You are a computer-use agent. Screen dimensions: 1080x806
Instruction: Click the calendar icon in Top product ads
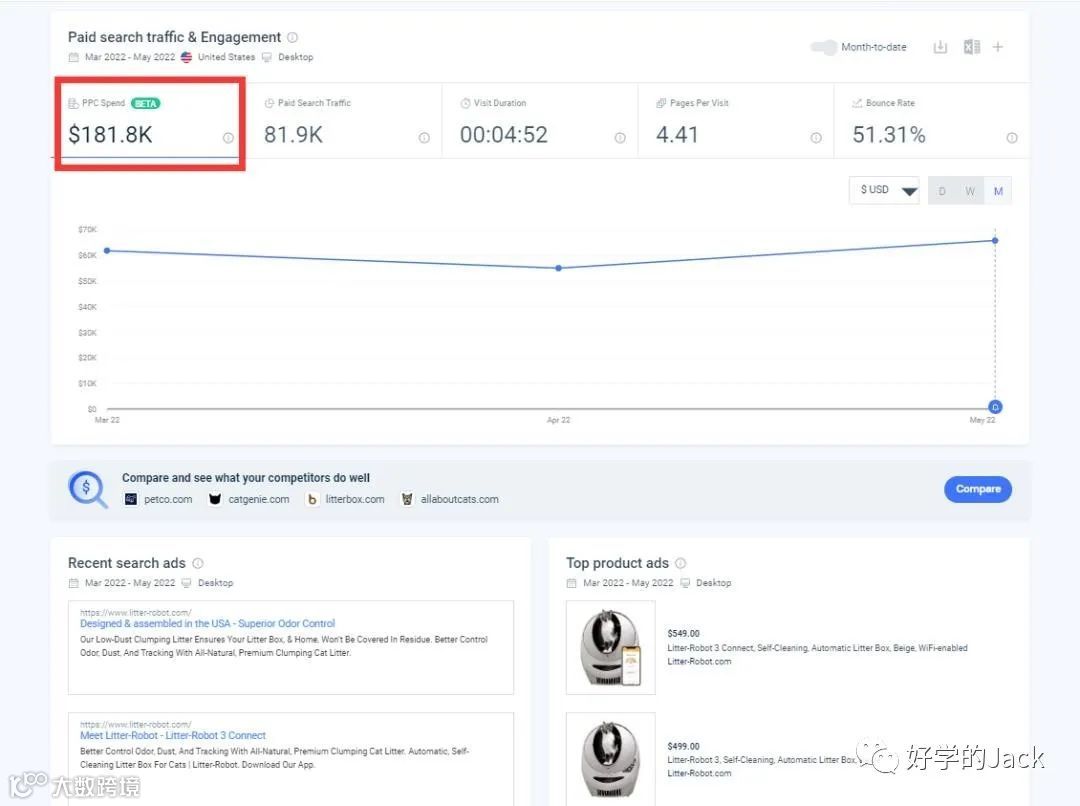[x=572, y=583]
